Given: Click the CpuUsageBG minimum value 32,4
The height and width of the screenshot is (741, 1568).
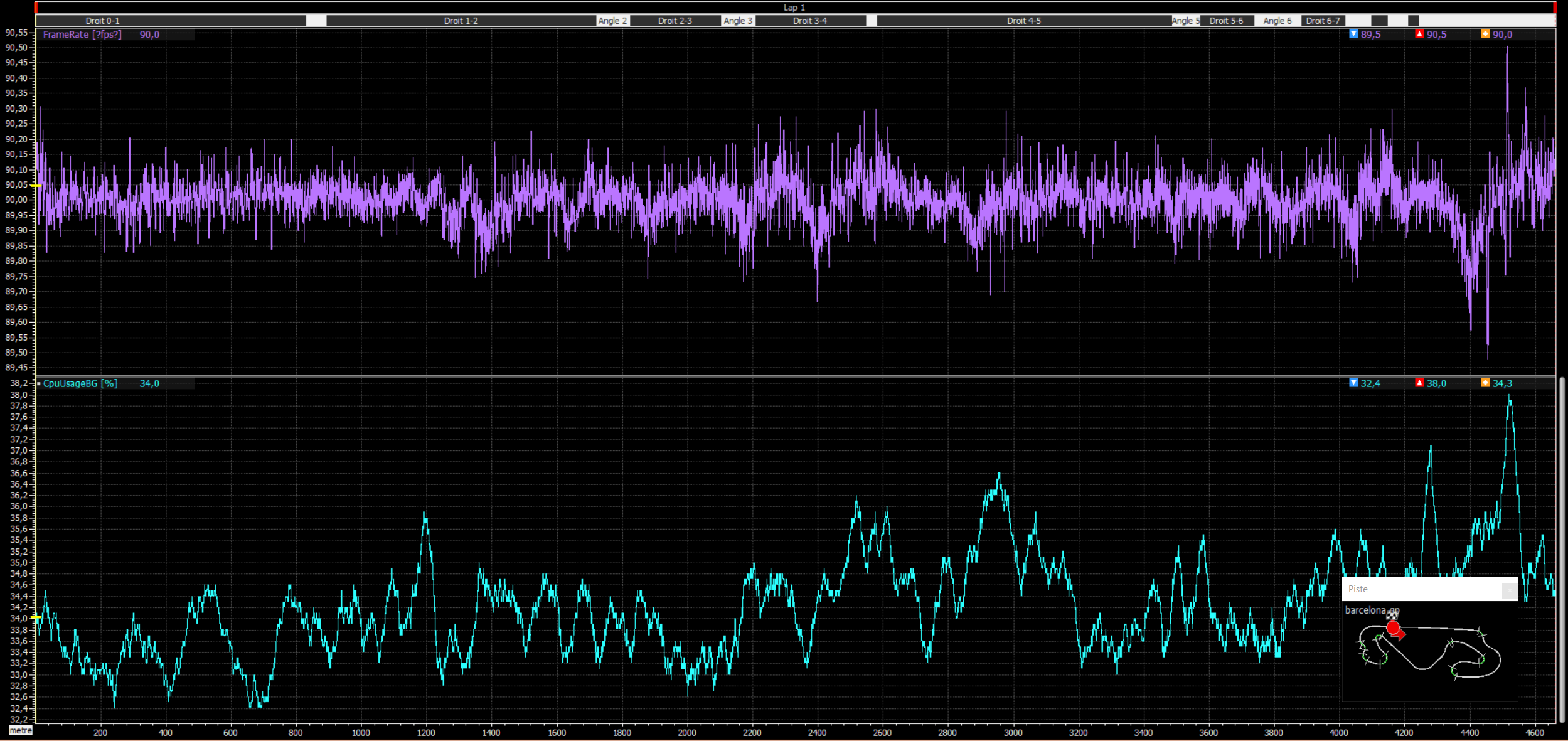Looking at the screenshot, I should tap(1370, 383).
